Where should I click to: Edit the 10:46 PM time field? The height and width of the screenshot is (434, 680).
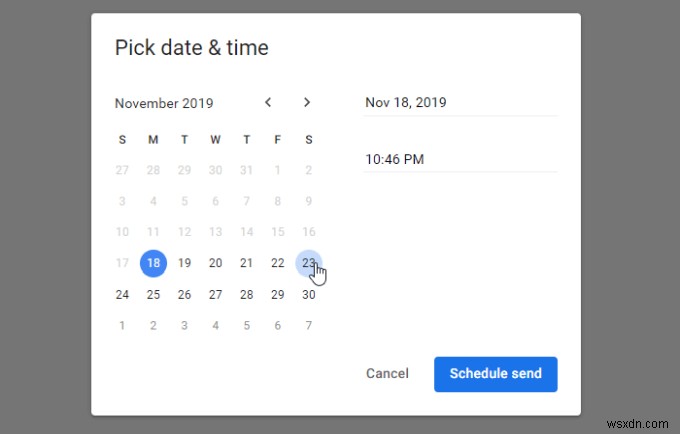tap(459, 158)
